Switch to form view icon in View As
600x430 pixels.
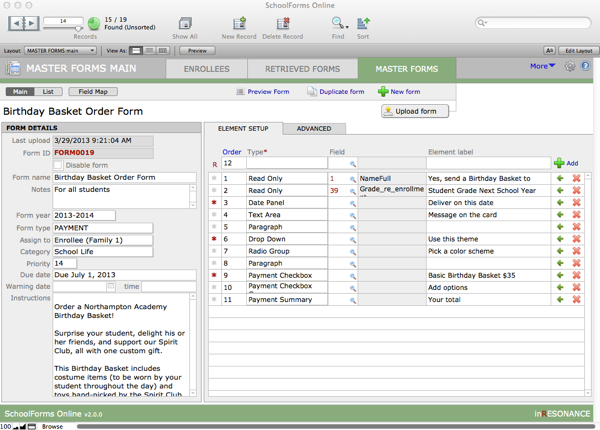(x=135, y=50)
